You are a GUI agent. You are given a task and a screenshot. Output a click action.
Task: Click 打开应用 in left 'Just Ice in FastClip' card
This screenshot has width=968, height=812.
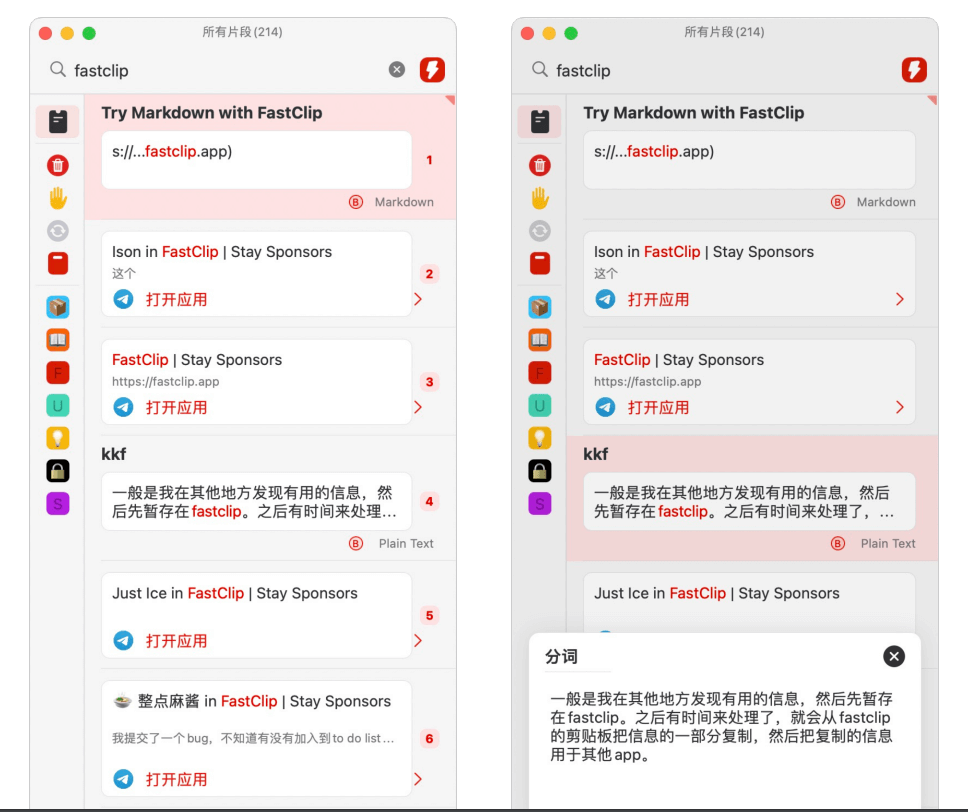[177, 642]
